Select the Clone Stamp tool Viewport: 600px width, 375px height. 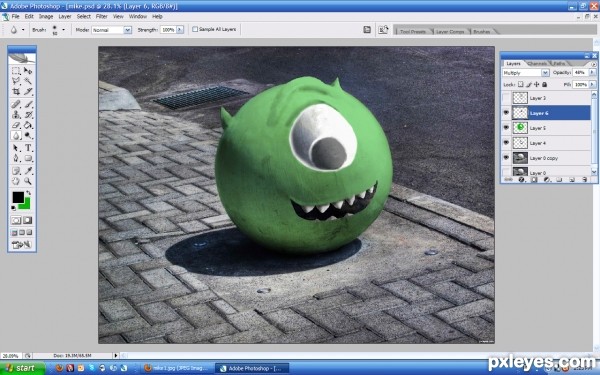pos(16,114)
